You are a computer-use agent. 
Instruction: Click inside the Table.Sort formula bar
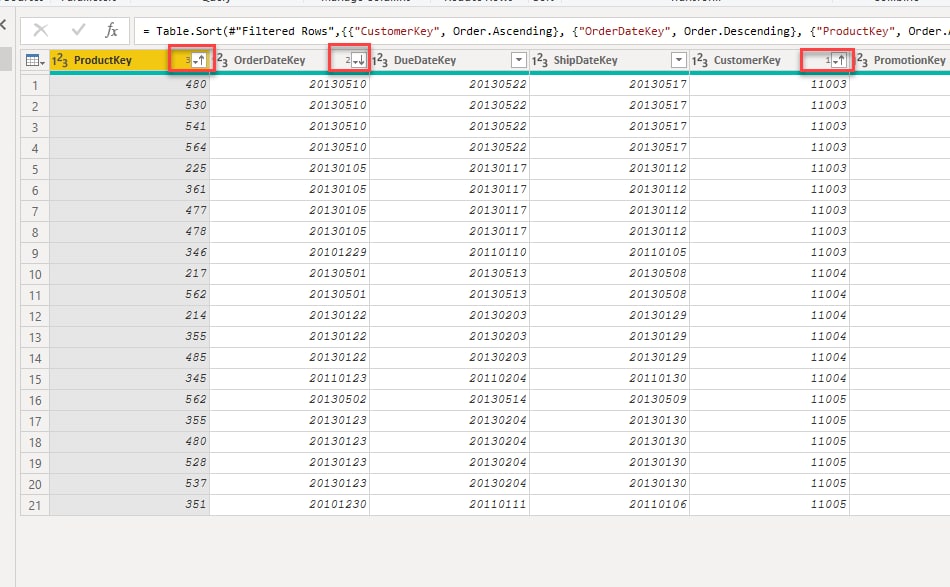(x=542, y=31)
